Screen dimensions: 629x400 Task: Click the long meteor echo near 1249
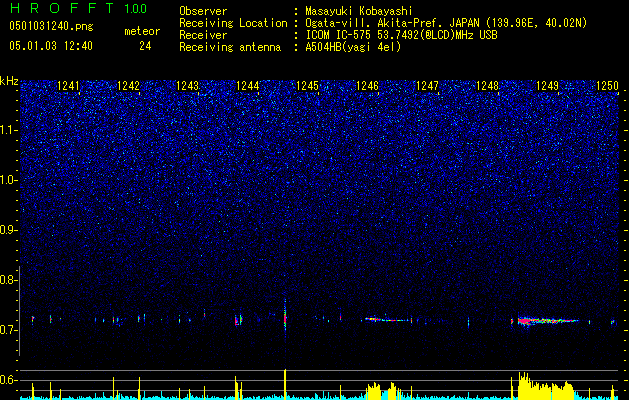pyautogui.click(x=548, y=321)
